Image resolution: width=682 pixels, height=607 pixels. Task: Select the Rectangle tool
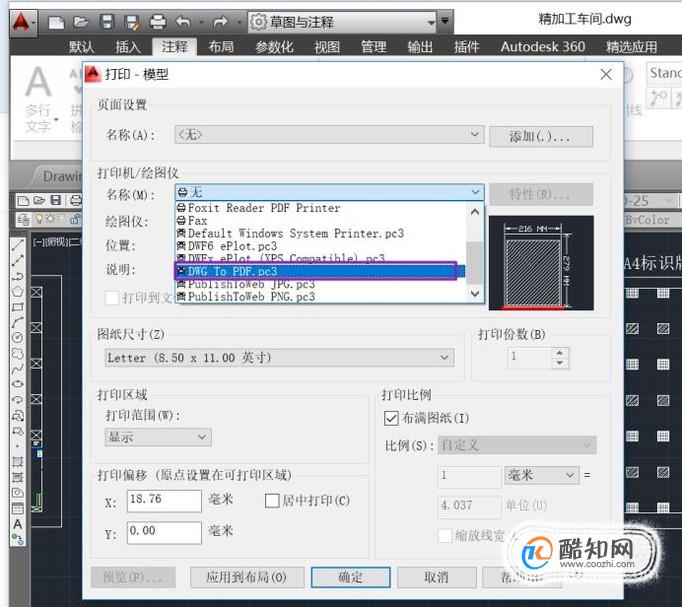point(17,307)
